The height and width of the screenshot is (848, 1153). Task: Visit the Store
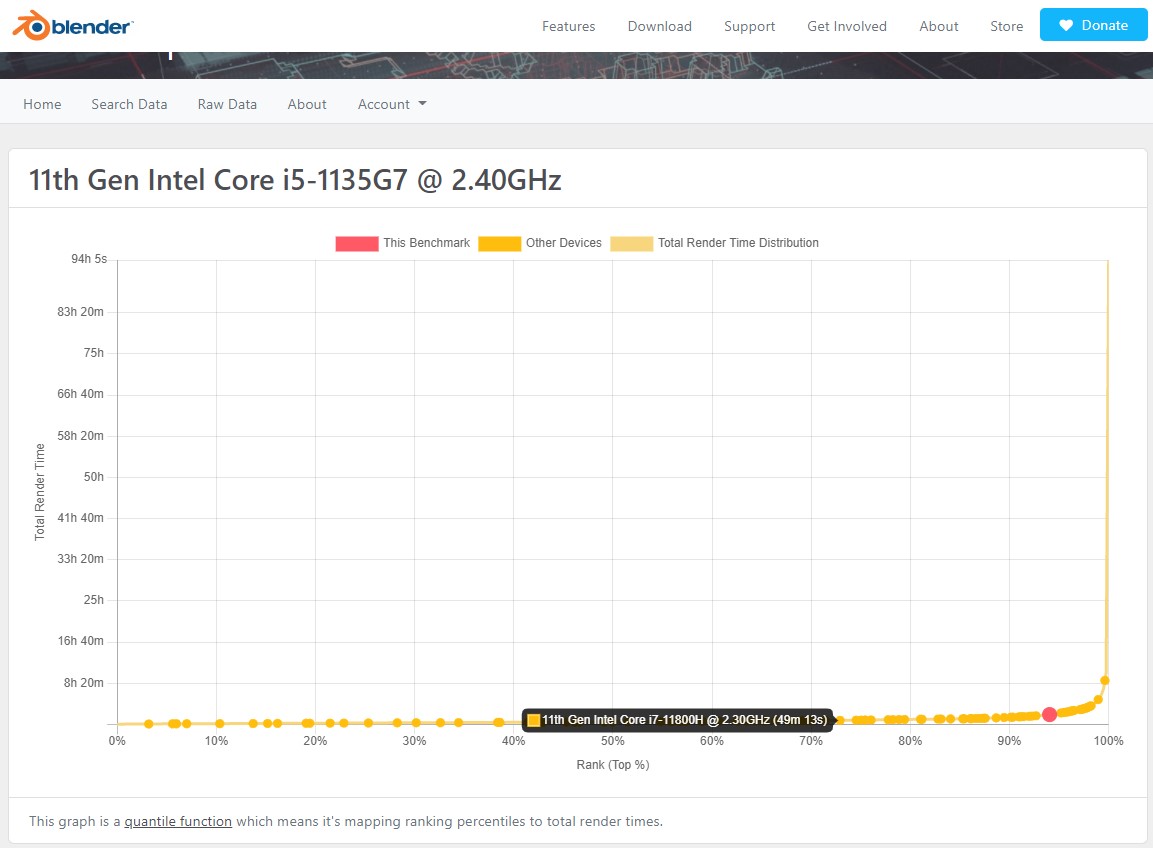[x=1006, y=26]
